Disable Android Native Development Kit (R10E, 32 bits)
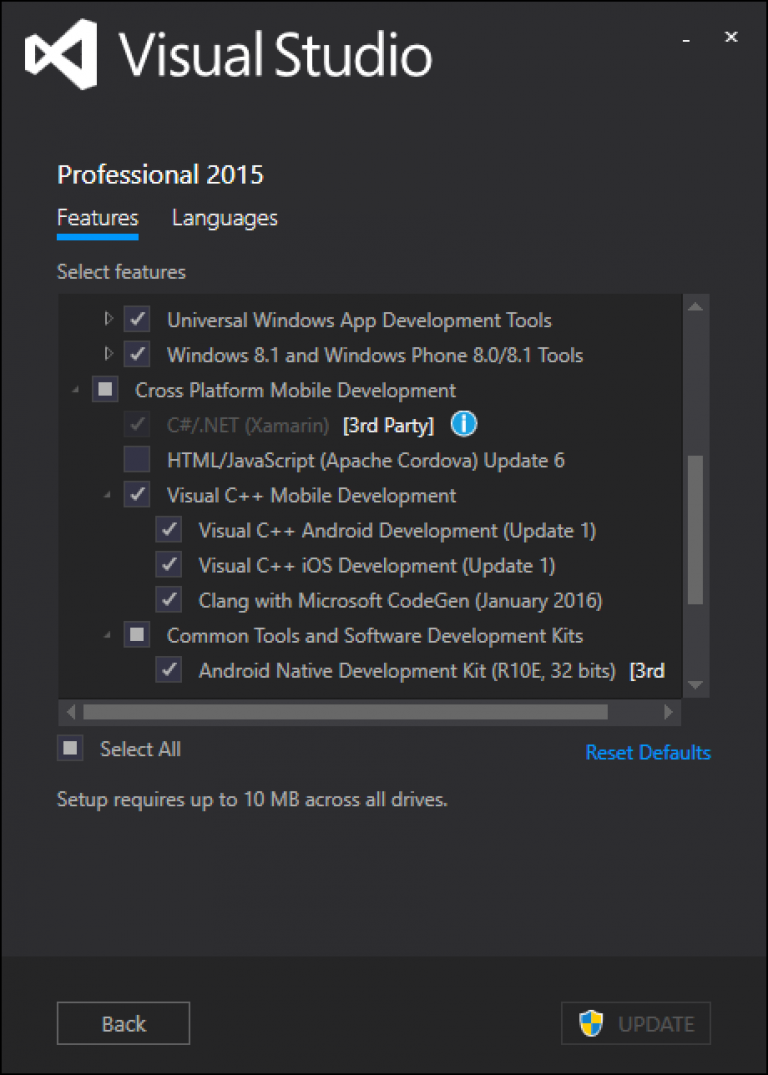This screenshot has height=1075, width=768. pos(168,670)
